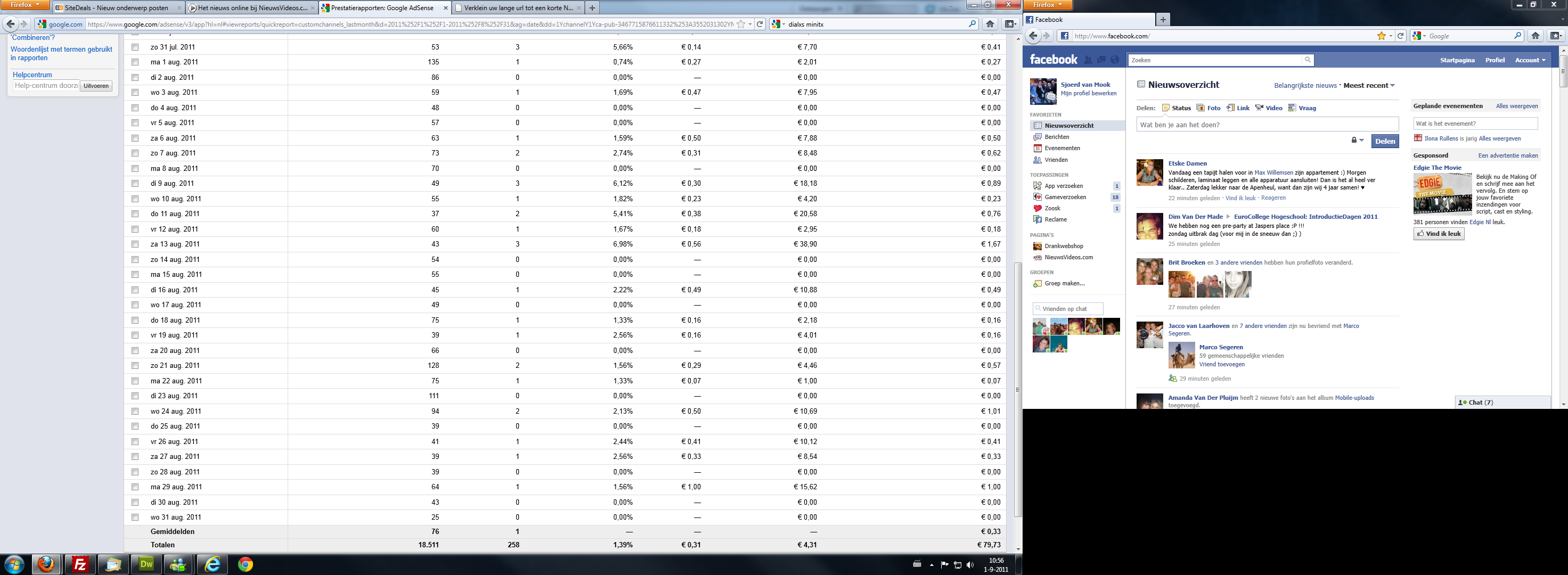Click the AdSense page vertical scrollbar
The image size is (1568, 575).
1018,389
